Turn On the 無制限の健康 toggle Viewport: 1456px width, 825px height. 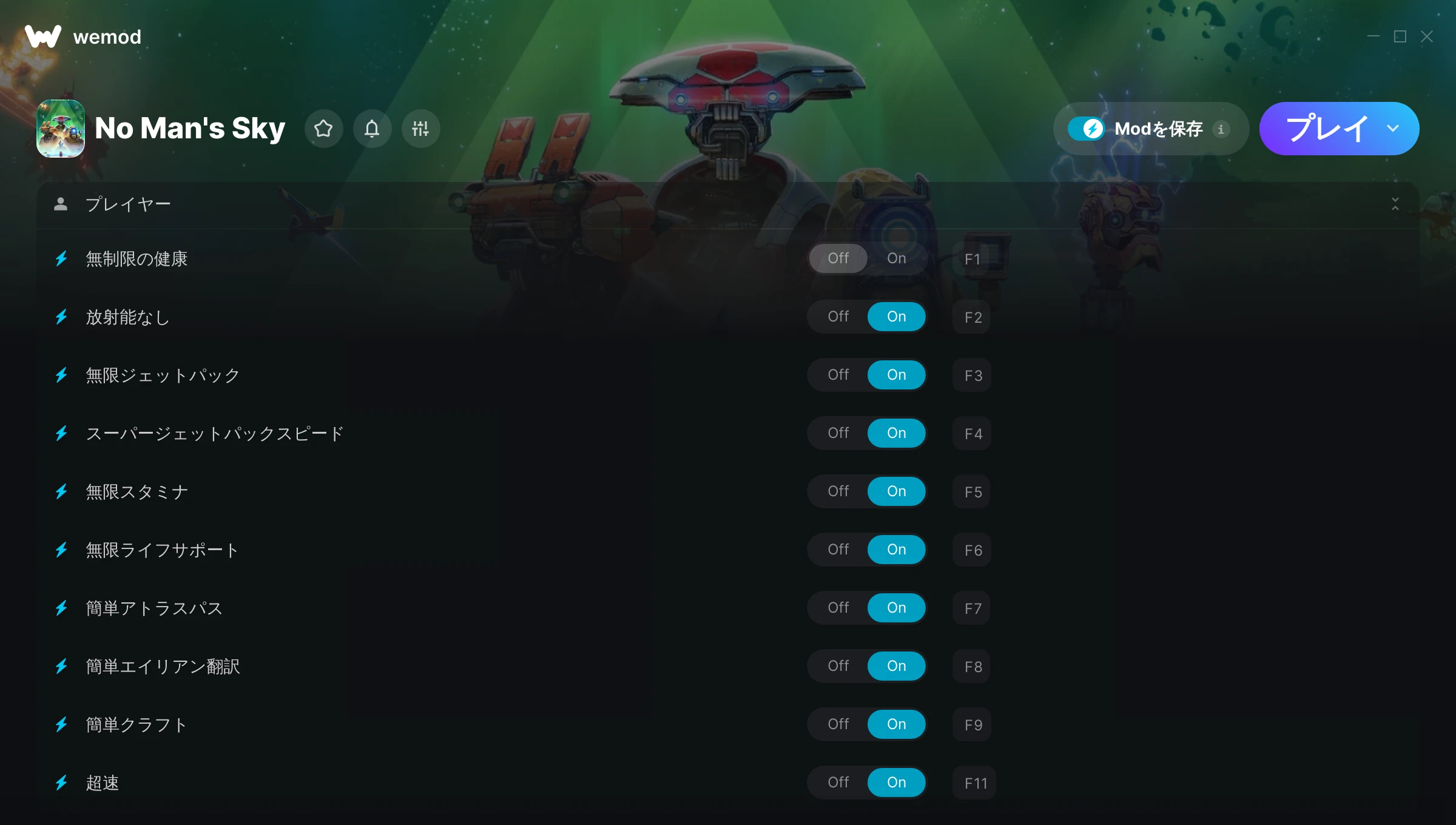pyautogui.click(x=897, y=258)
